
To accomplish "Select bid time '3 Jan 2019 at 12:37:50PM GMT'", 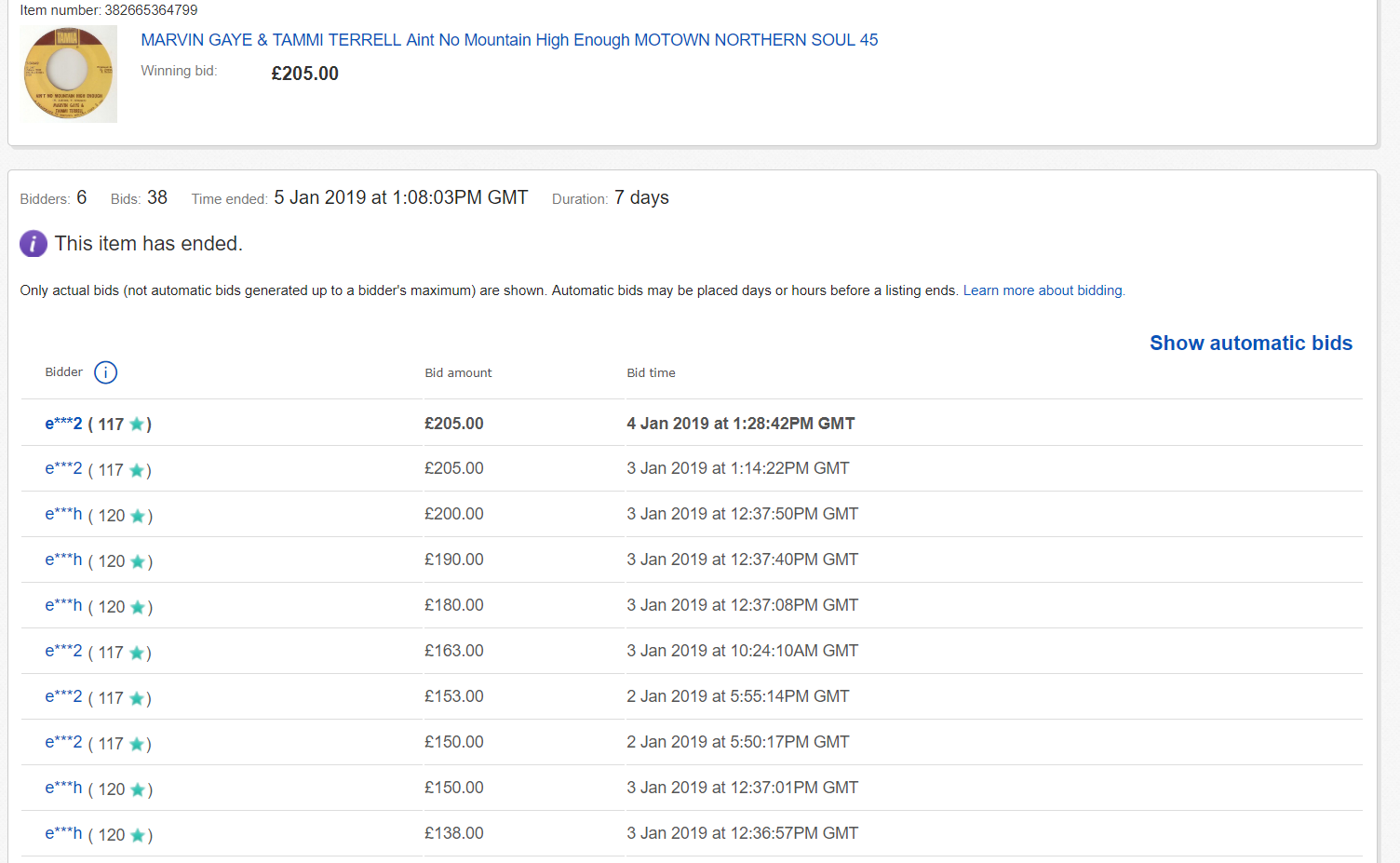I will pos(743,514).
